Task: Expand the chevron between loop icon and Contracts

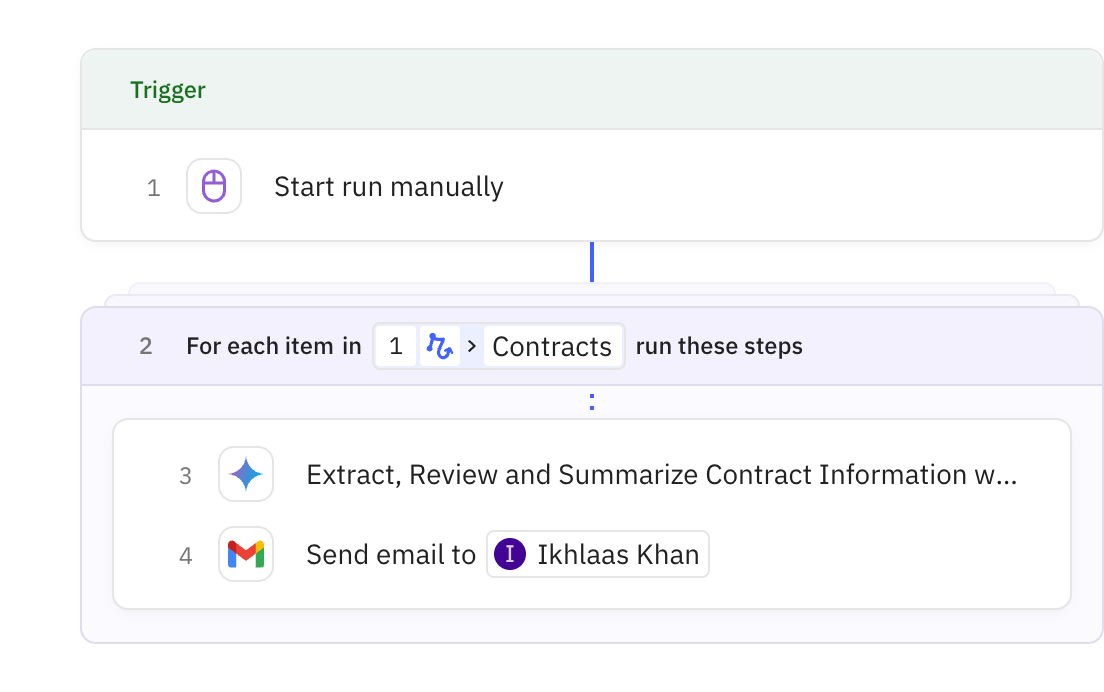Action: tap(470, 345)
